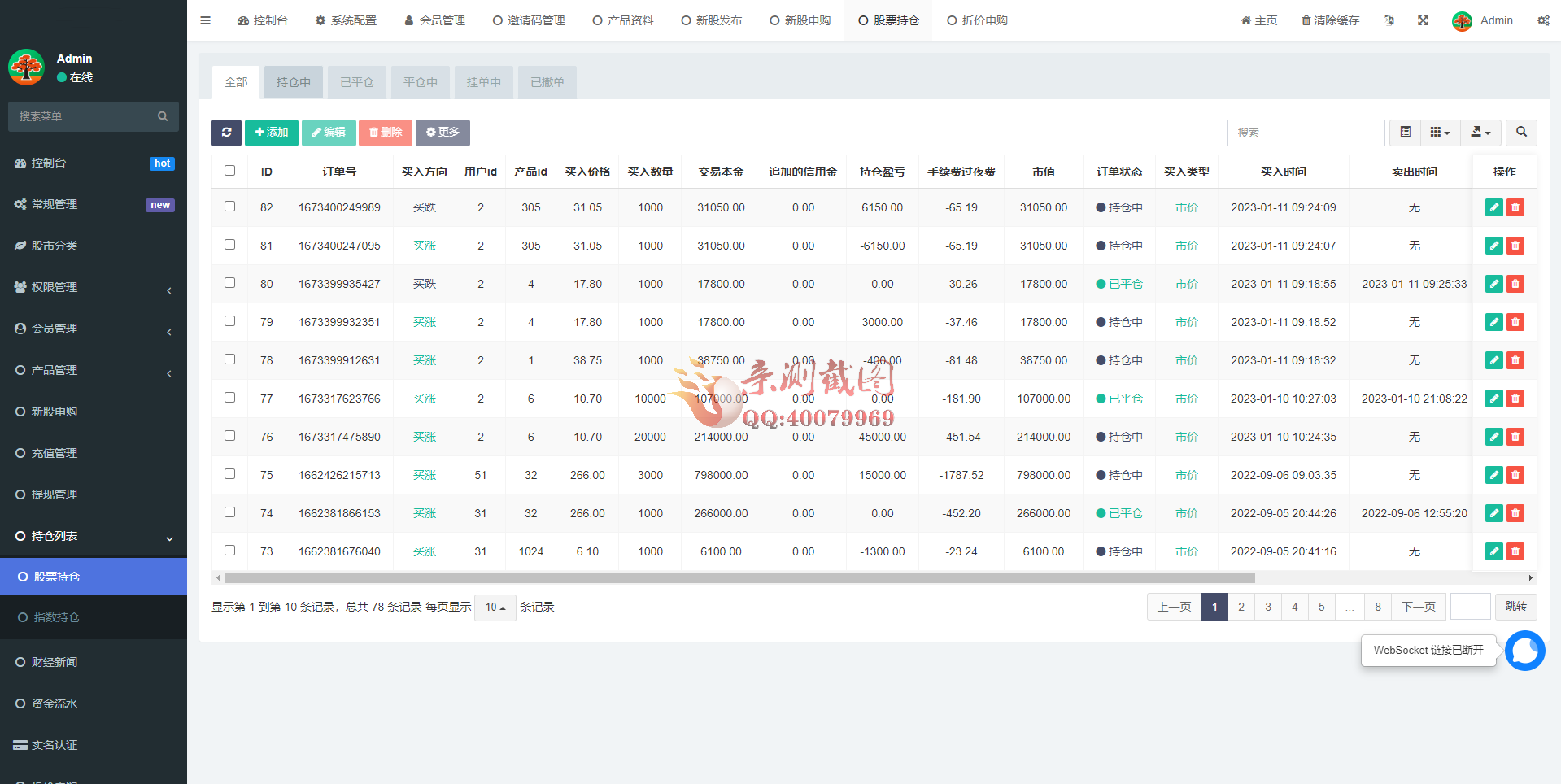Open the export options dropdown
The image size is (1561, 784).
tap(1480, 132)
